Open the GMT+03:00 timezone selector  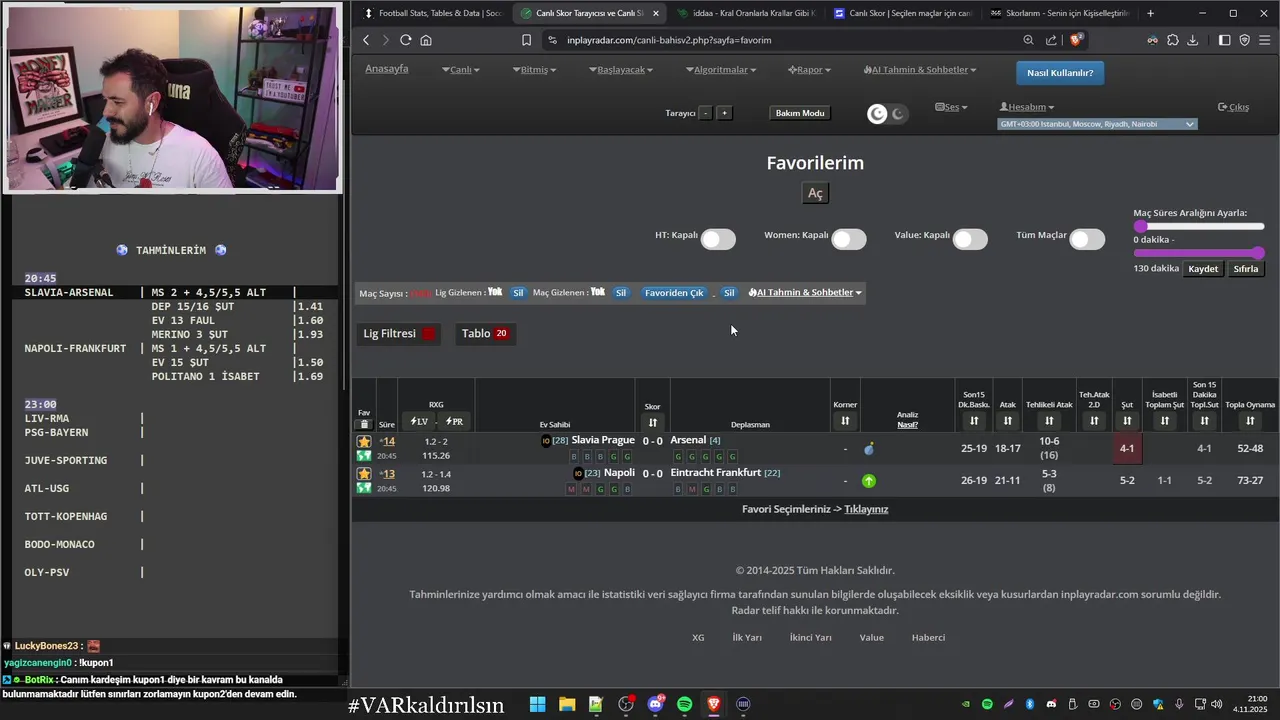pos(1097,124)
